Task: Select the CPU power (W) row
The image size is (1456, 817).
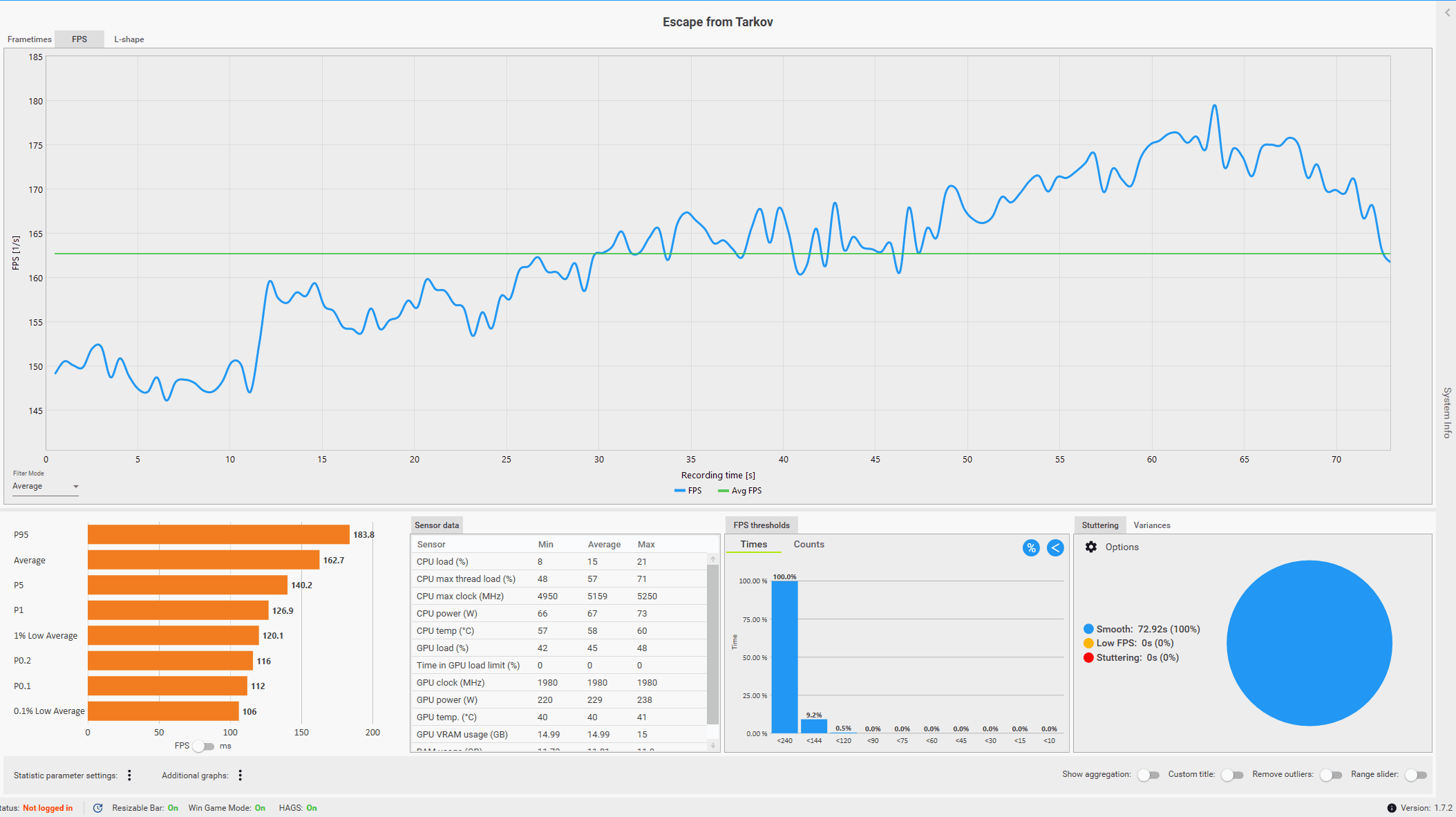Action: [559, 614]
